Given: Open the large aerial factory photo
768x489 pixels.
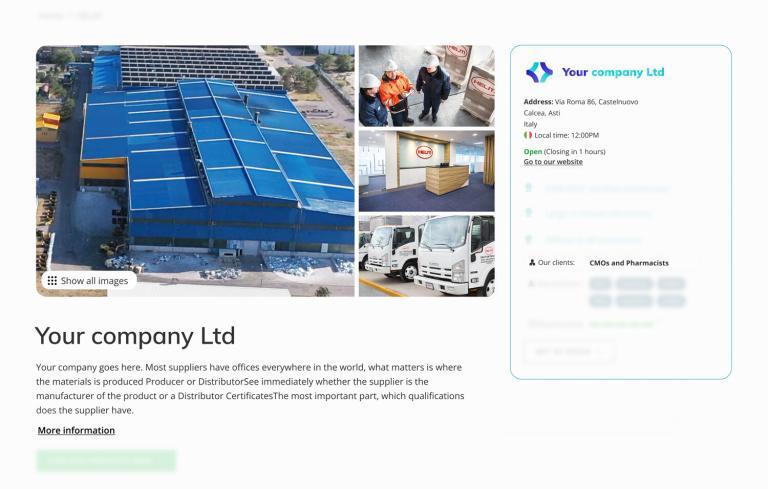Looking at the screenshot, I should [x=195, y=171].
